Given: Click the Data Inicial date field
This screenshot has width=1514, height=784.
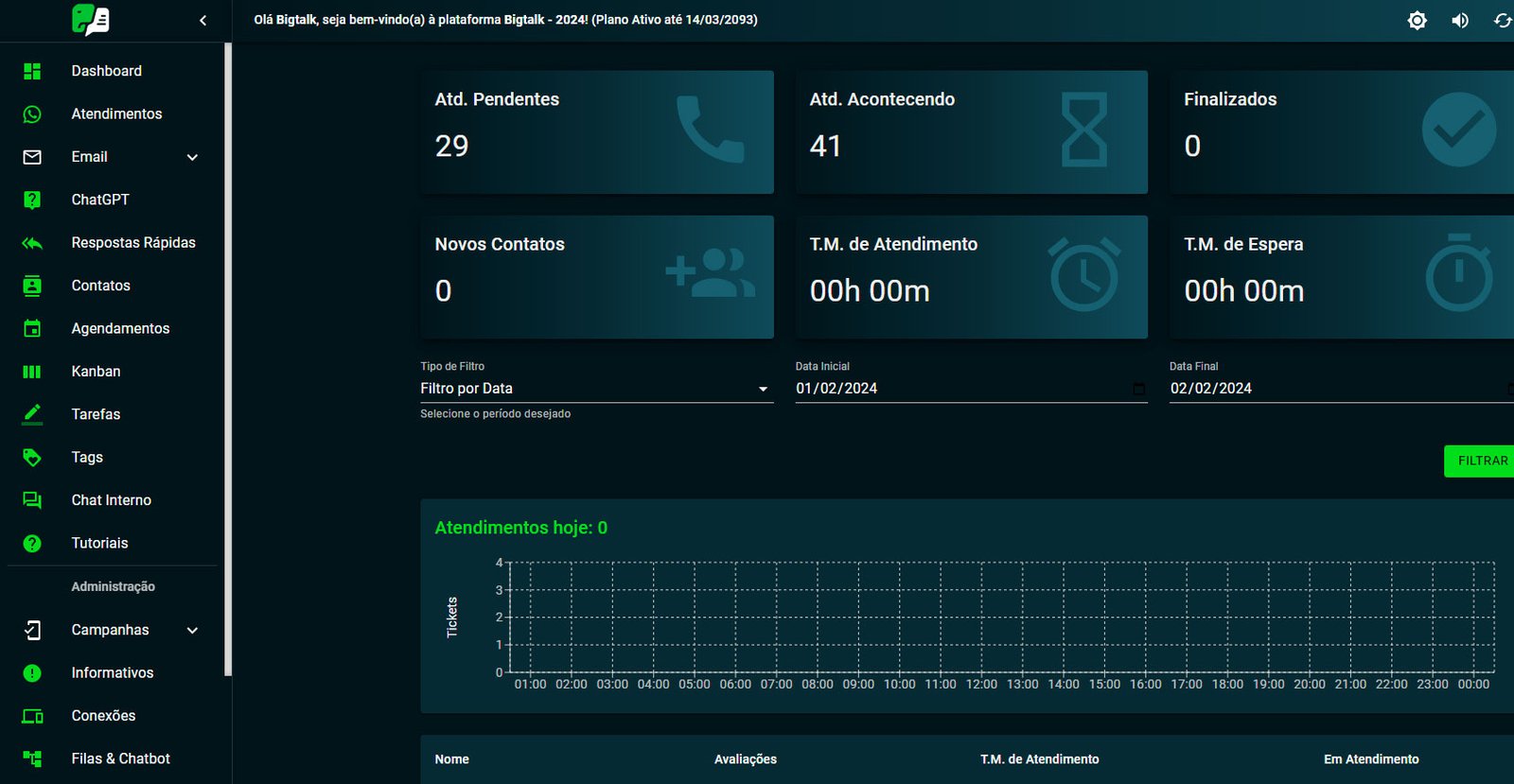Looking at the screenshot, I should (960, 389).
